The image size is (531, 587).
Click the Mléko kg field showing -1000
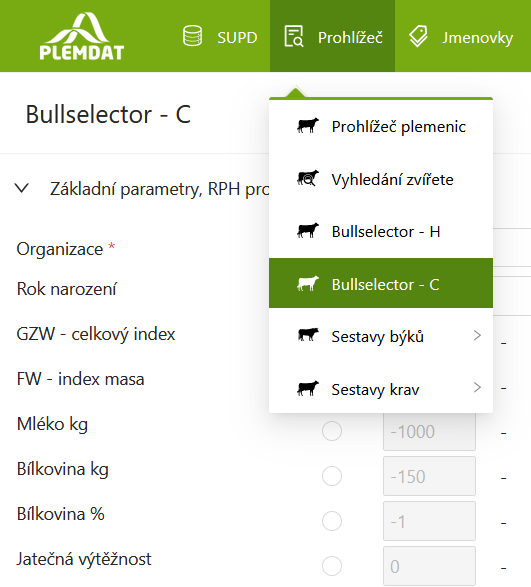click(x=430, y=431)
